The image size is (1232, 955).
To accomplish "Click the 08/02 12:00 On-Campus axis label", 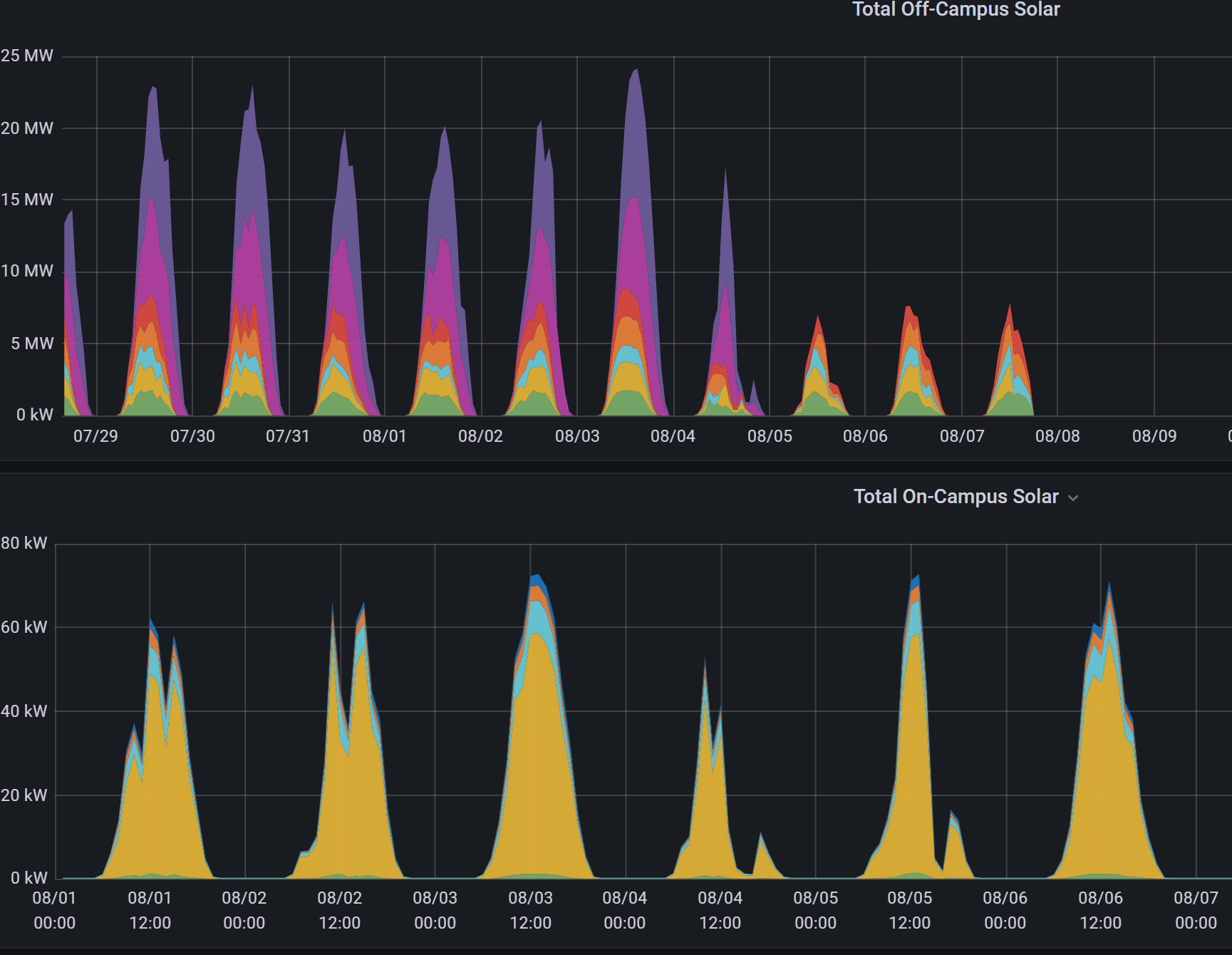I will (x=340, y=910).
